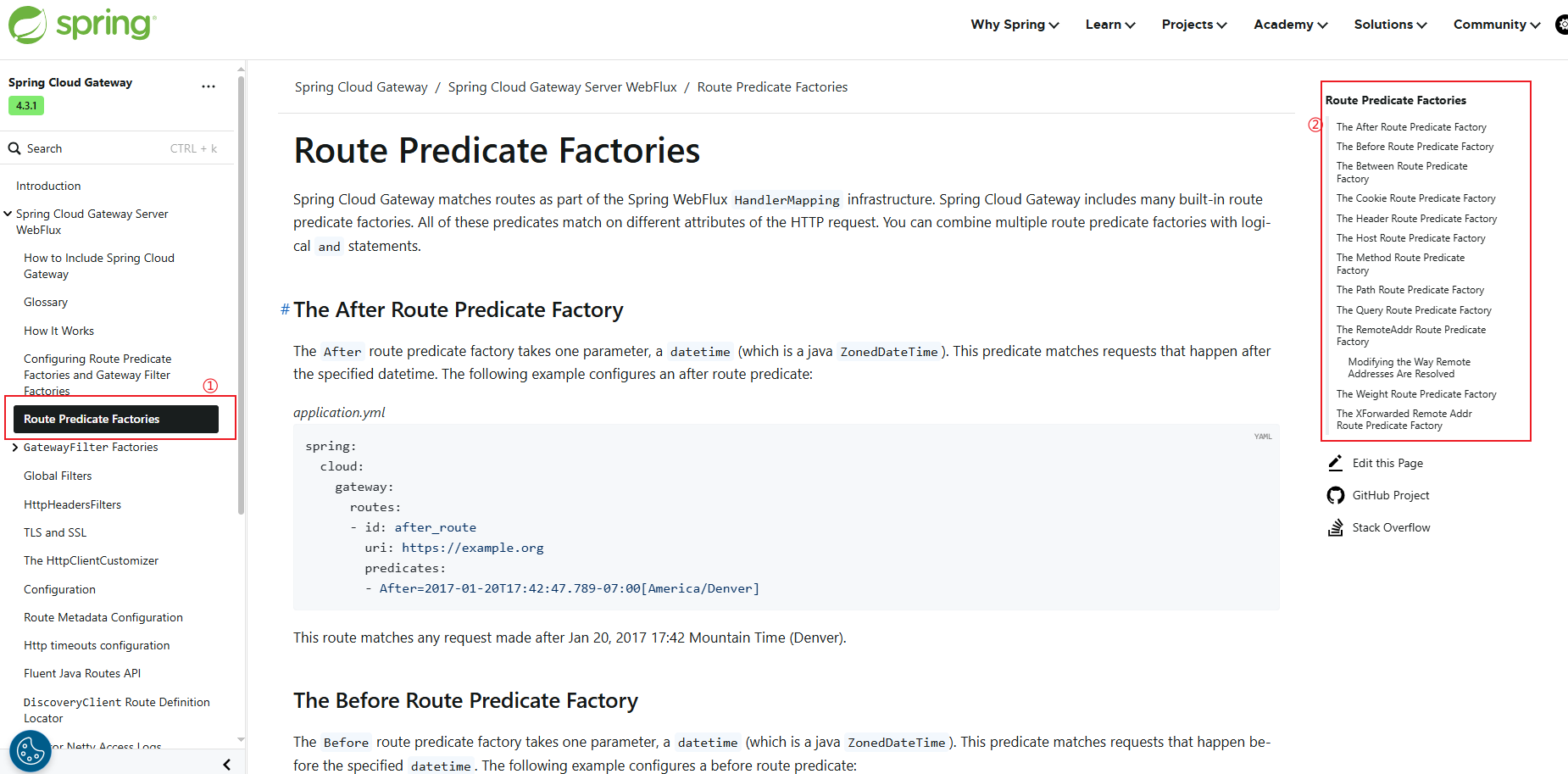Click the Edit this Page link text
The width and height of the screenshot is (1568, 774).
tap(1387, 463)
